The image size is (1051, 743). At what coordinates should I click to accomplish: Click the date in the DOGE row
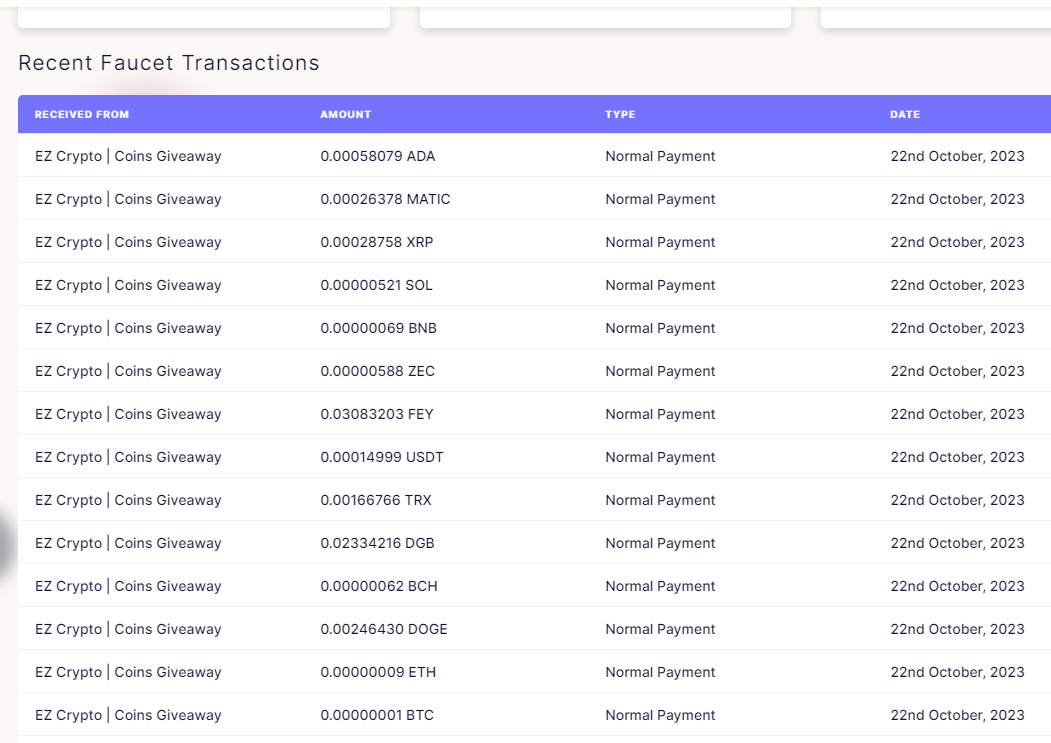coord(957,628)
